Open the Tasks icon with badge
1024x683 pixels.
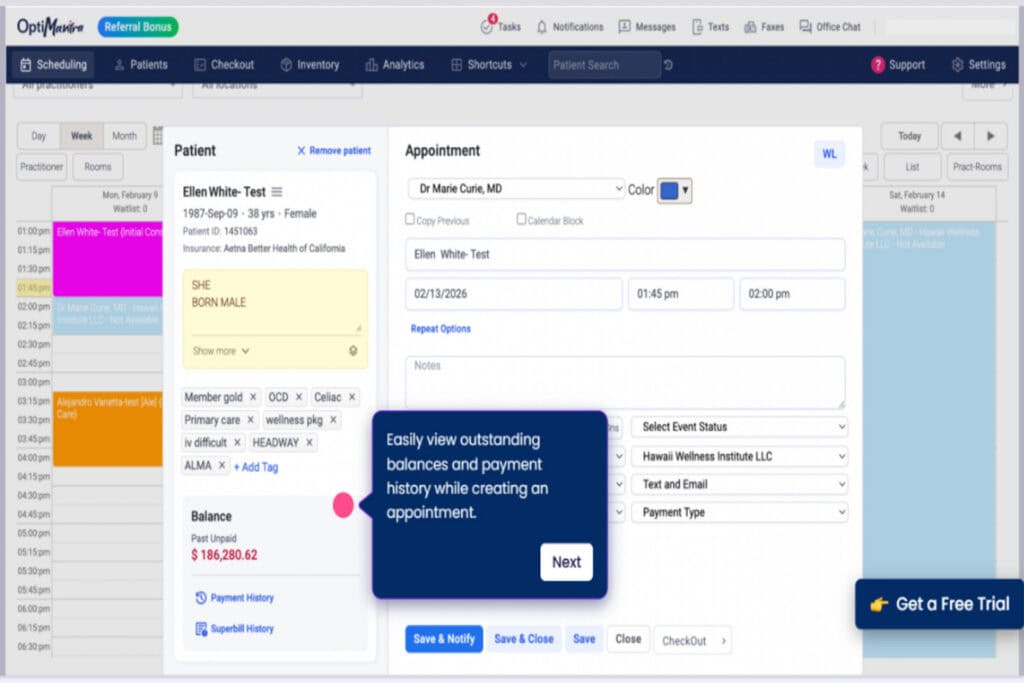click(x=487, y=27)
